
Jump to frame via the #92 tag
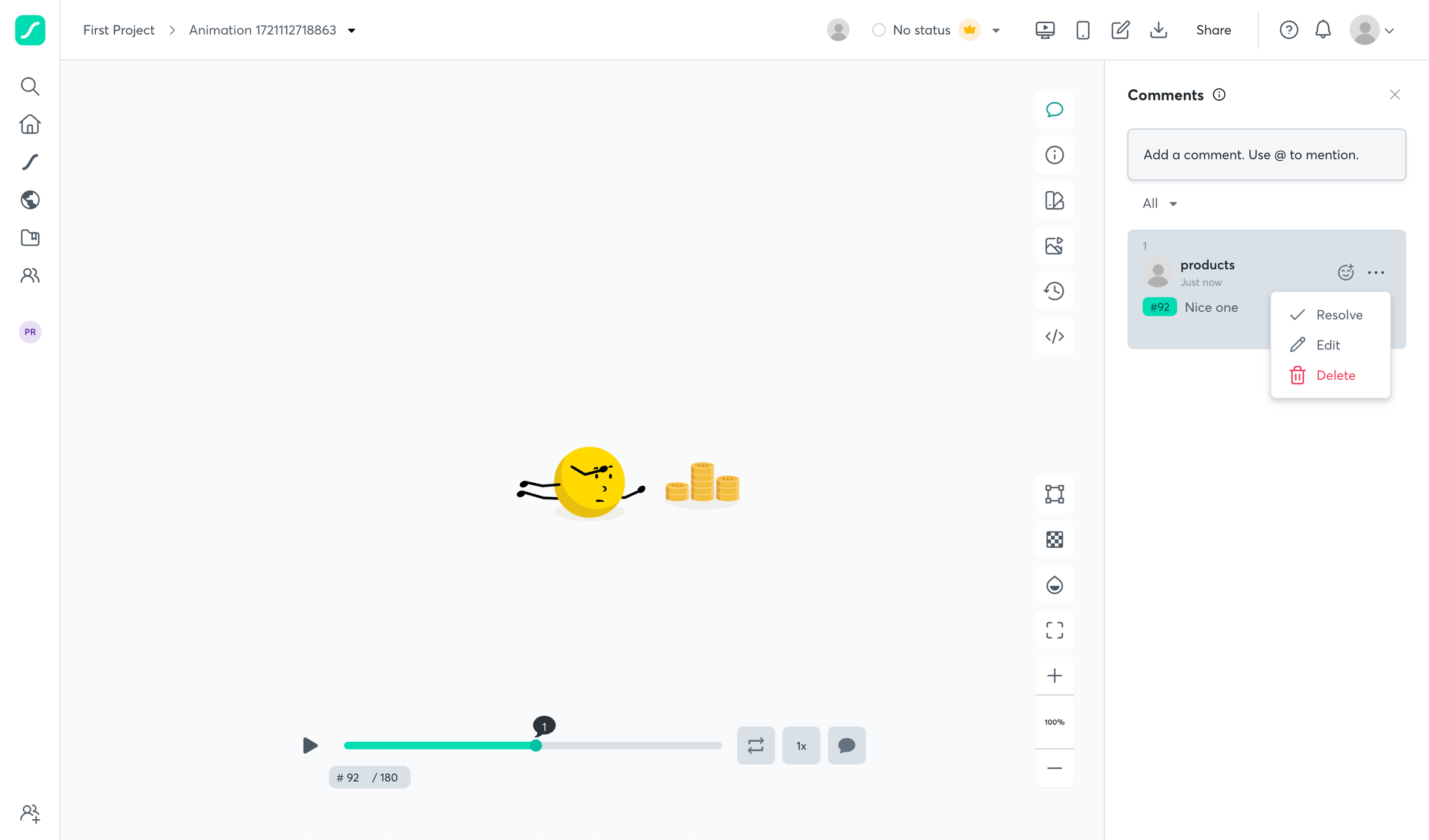tap(1159, 307)
